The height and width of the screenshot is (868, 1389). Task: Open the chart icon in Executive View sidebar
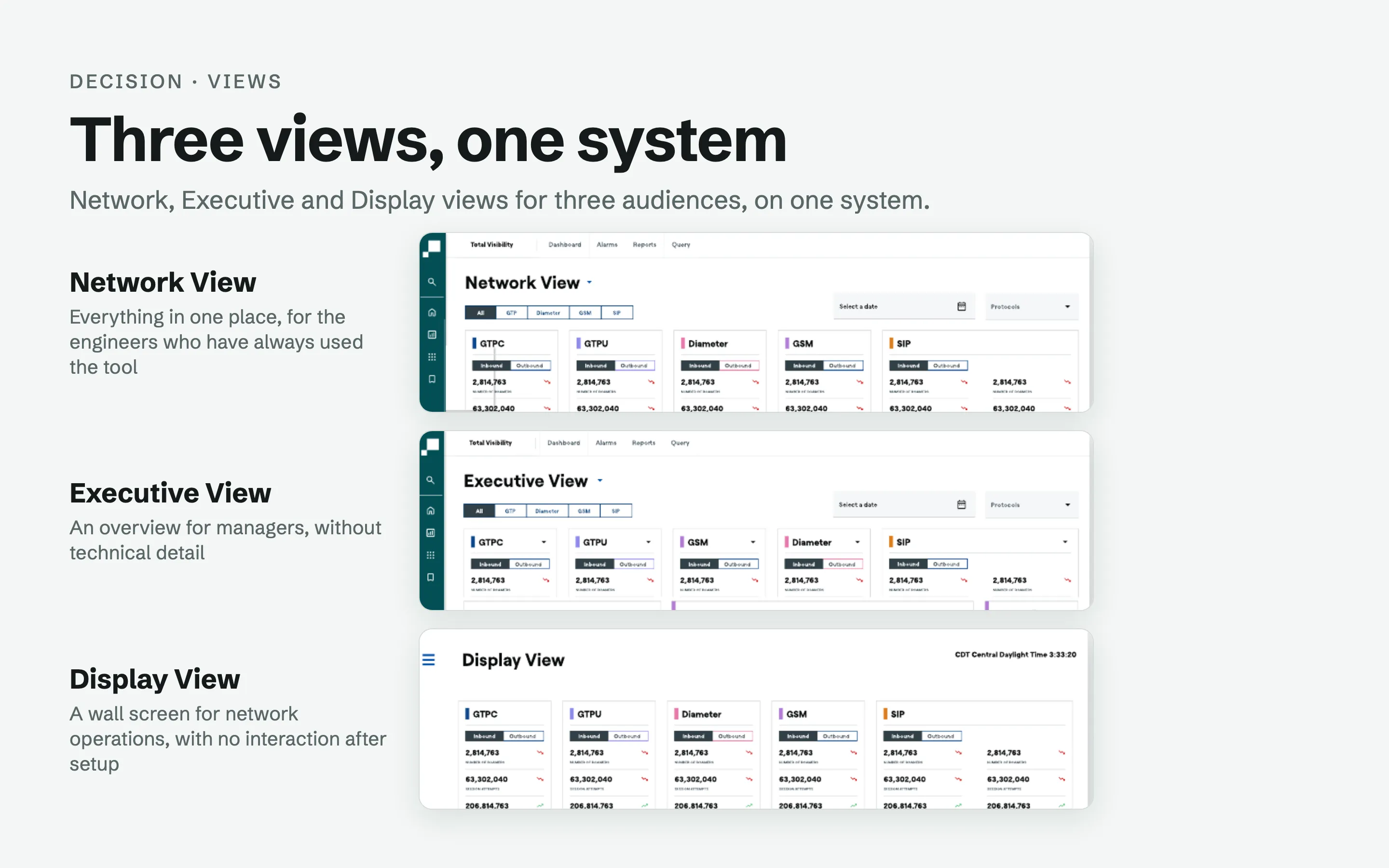click(x=431, y=533)
